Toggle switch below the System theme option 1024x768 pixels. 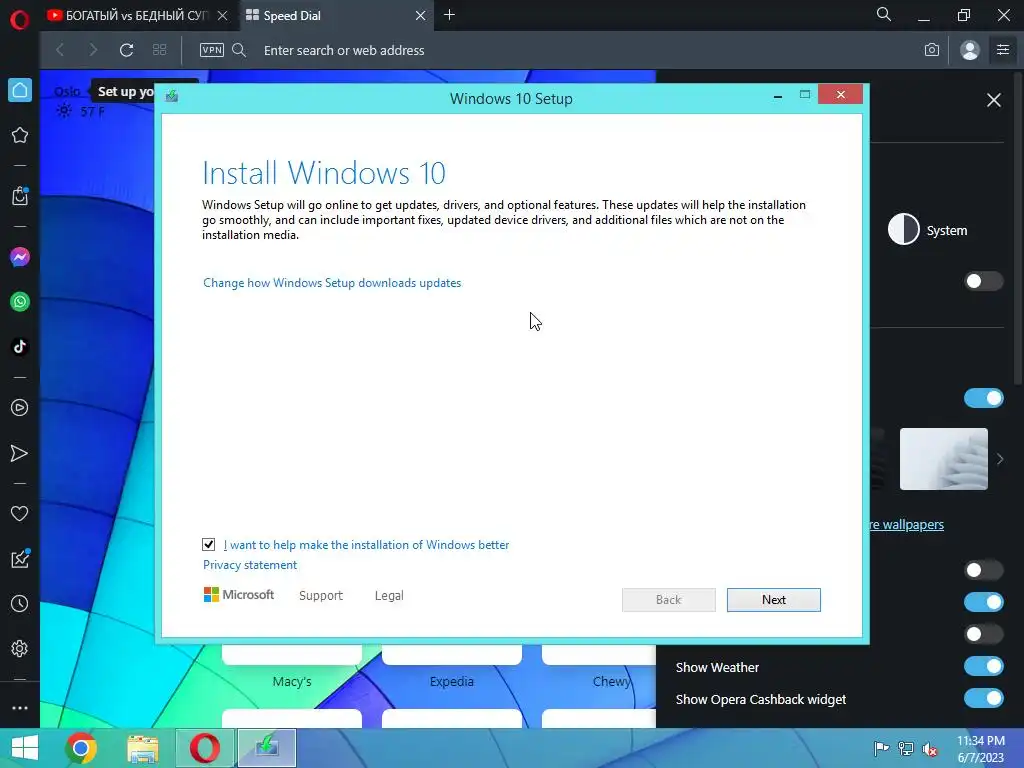click(x=984, y=281)
